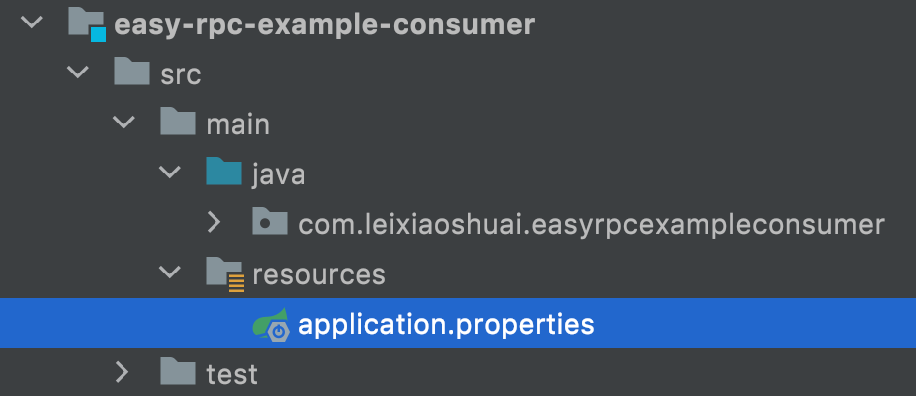Click the easy-rpc-example-consumer module folder icon

click(86, 25)
